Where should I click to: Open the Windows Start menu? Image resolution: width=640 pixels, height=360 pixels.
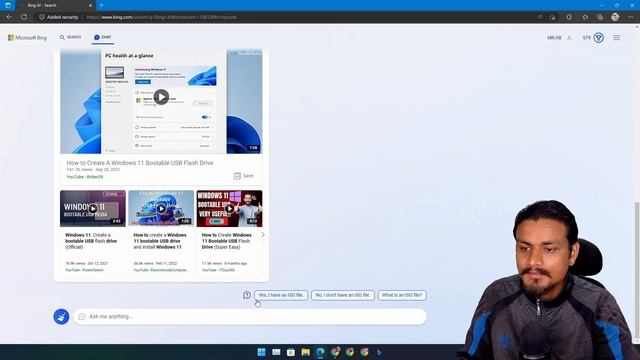261,352
